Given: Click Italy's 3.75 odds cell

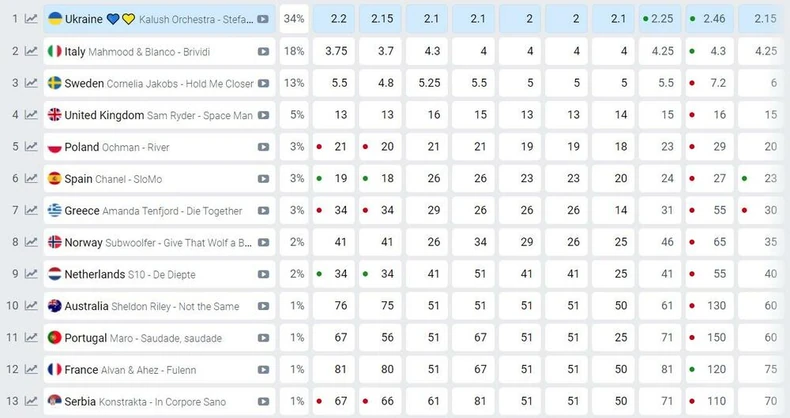Looking at the screenshot, I should tap(340, 51).
